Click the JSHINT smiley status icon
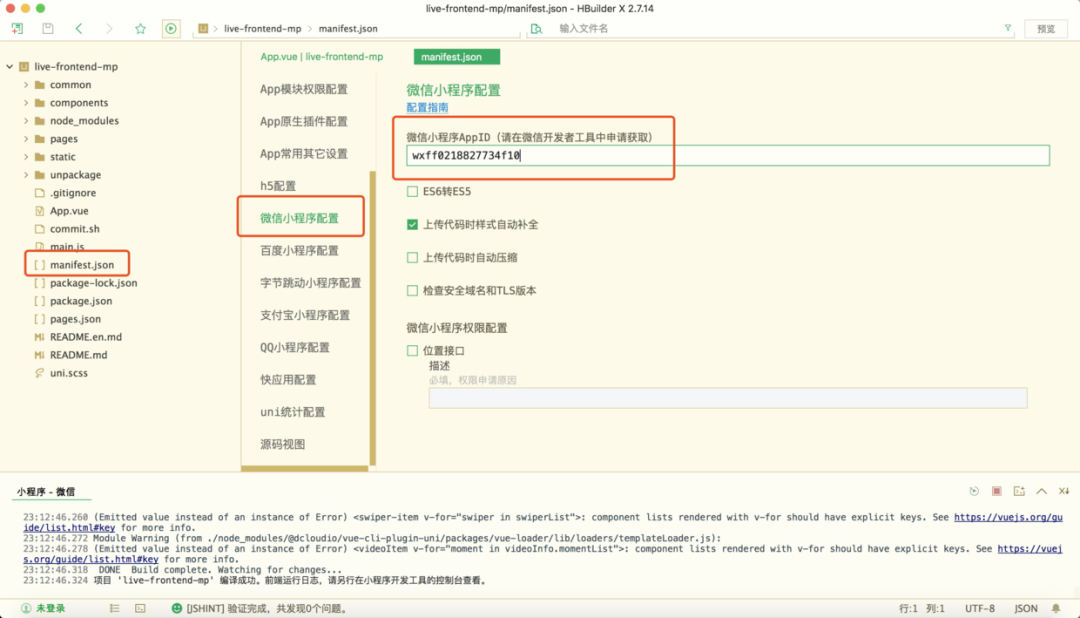This screenshot has width=1080, height=618. pyautogui.click(x=177, y=608)
